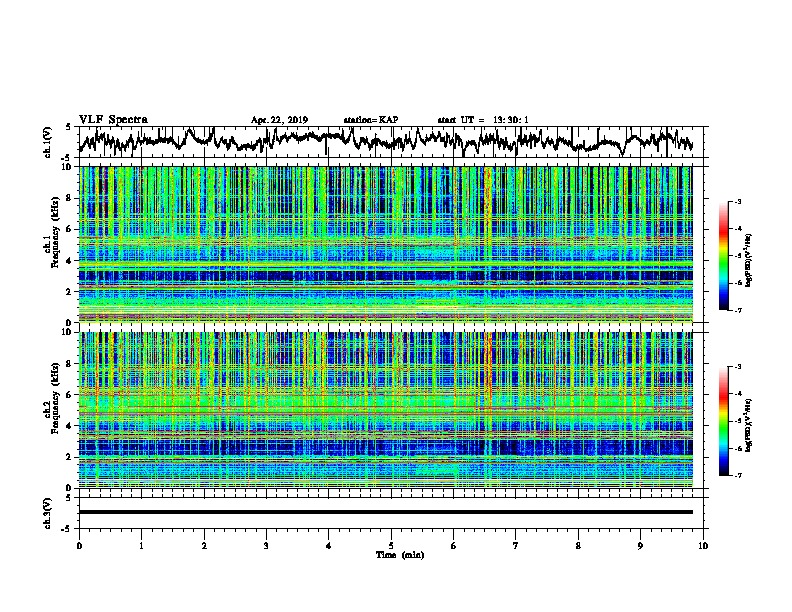This screenshot has width=792, height=612.
Task: Click the "Time (min)" axis title
Action: (400, 555)
